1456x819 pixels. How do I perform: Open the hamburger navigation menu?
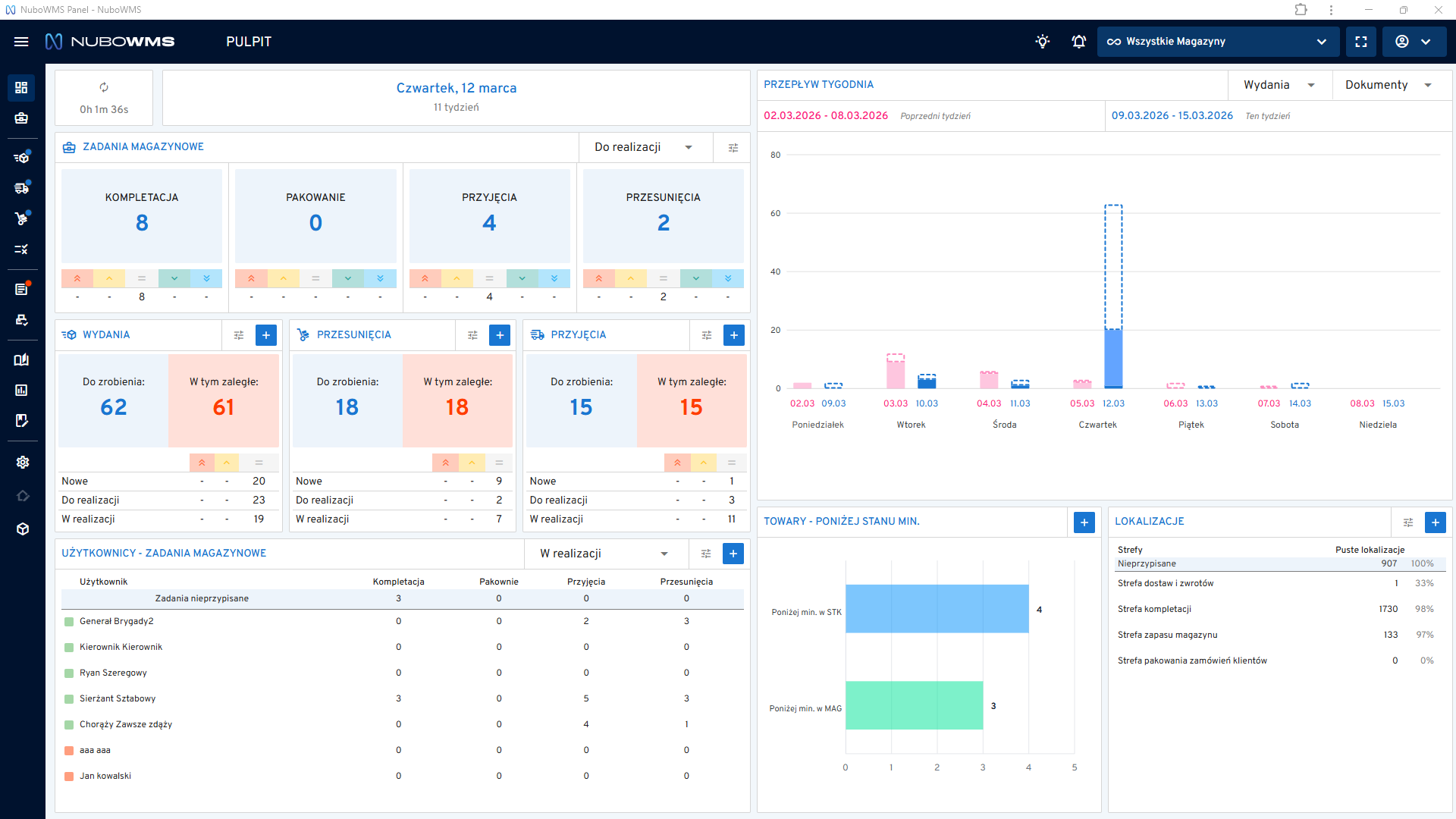point(21,42)
